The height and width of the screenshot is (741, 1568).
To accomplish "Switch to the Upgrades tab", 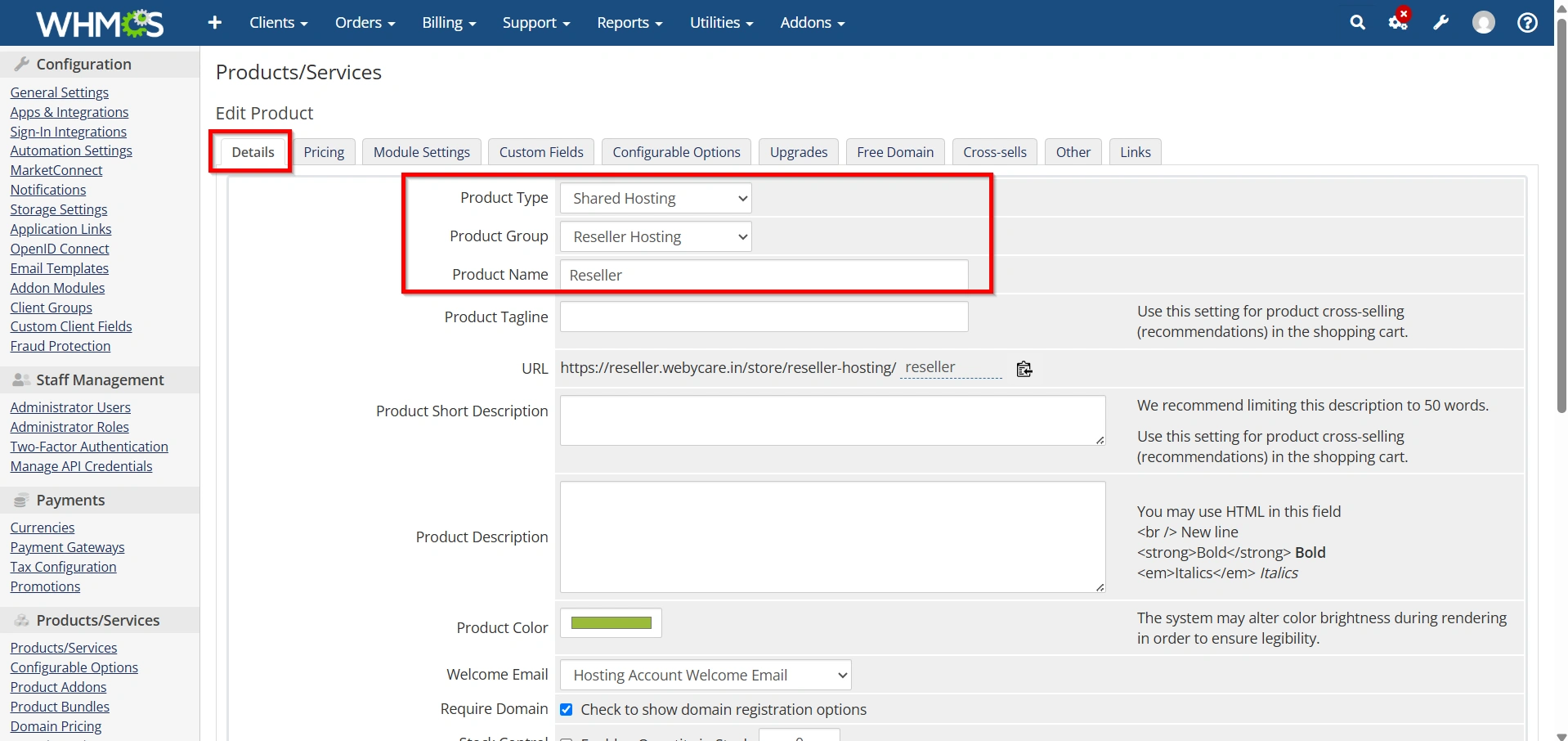I will [x=799, y=152].
